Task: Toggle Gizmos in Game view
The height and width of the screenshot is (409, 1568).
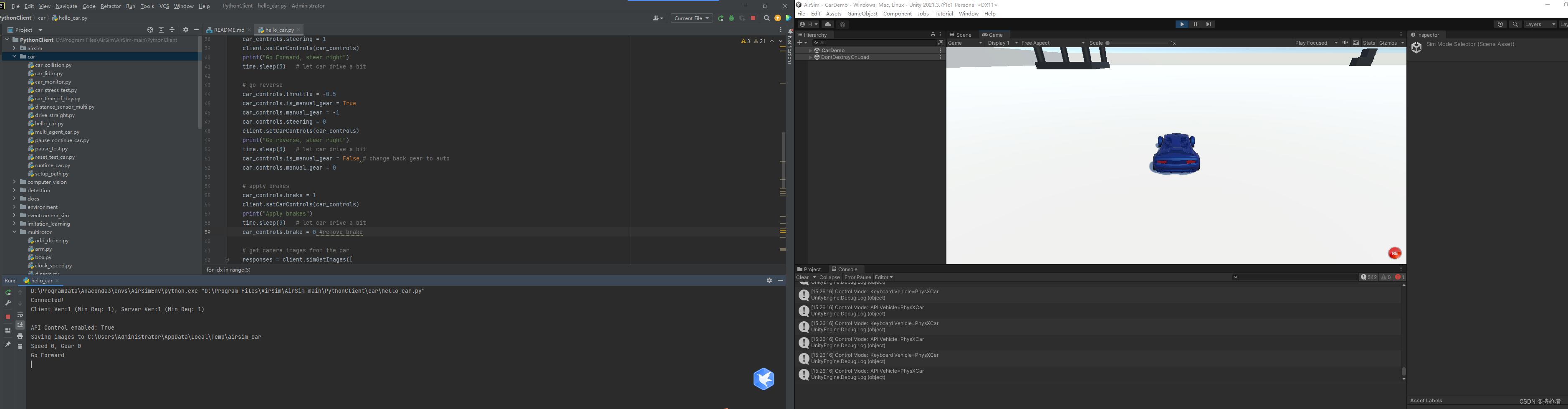Action: coord(1388,43)
